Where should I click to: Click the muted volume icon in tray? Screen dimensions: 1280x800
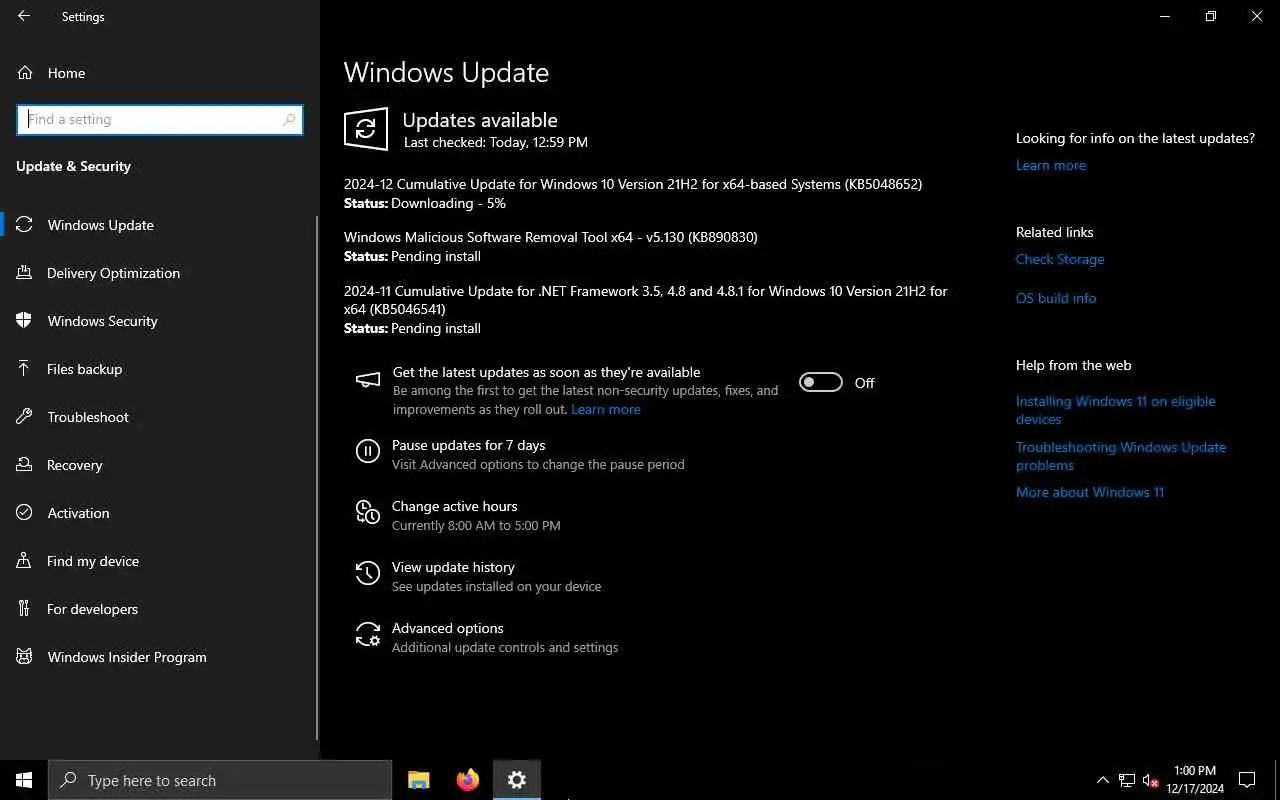pos(1150,780)
